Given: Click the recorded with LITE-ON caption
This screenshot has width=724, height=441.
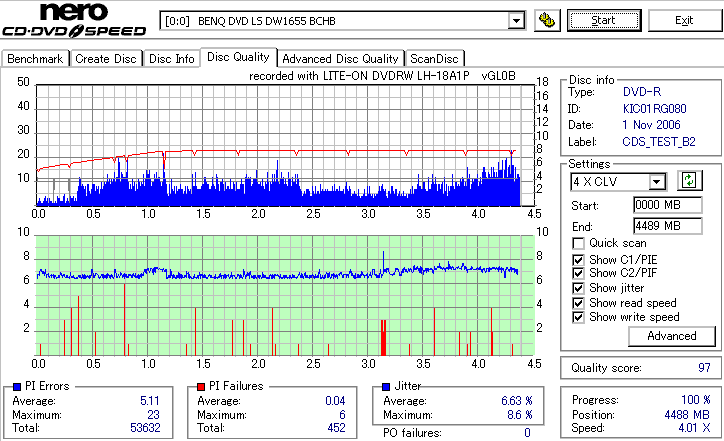Looking at the screenshot, I should 382,76.
